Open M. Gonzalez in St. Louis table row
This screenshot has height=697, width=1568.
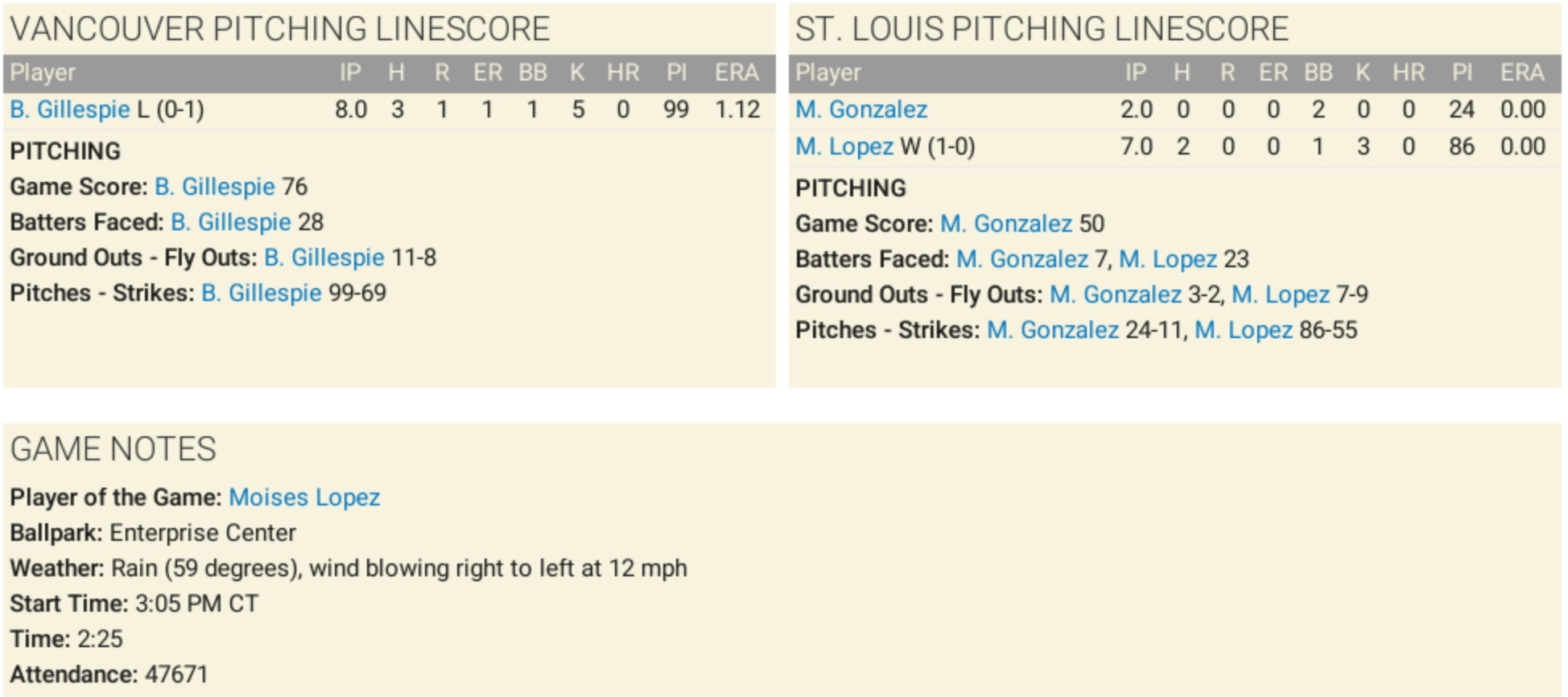[x=860, y=109]
